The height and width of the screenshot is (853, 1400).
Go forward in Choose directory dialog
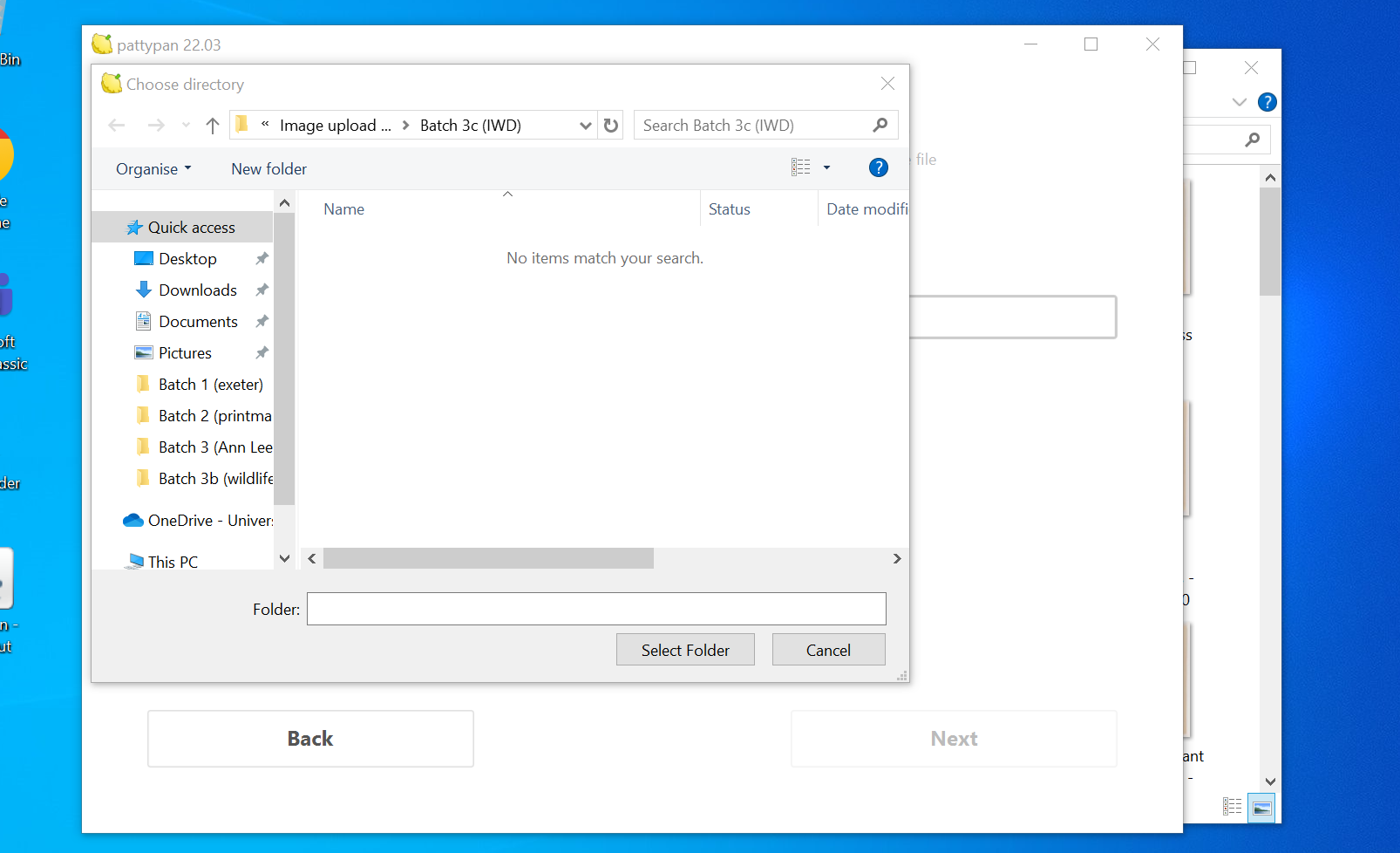point(156,126)
